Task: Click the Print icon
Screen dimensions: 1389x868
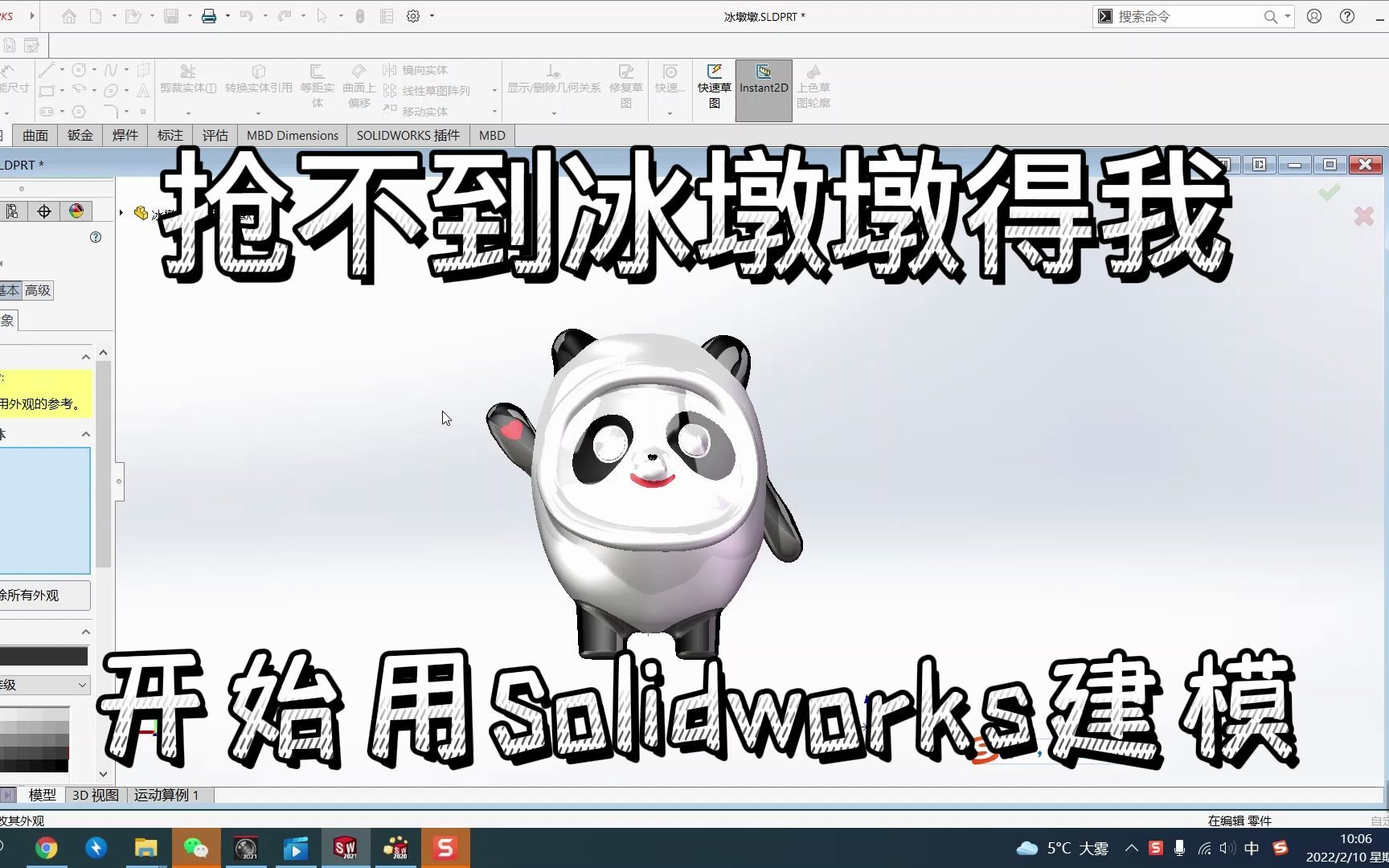Action: click(x=209, y=16)
